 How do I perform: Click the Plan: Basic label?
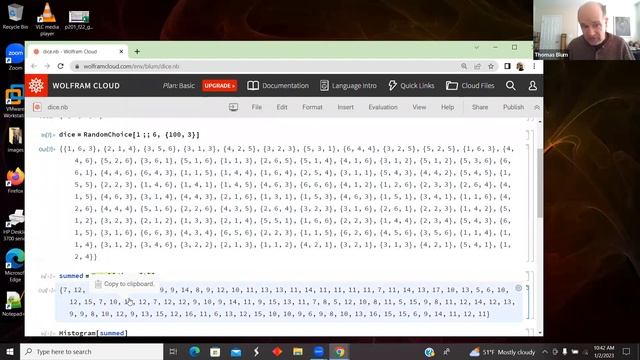click(x=179, y=86)
